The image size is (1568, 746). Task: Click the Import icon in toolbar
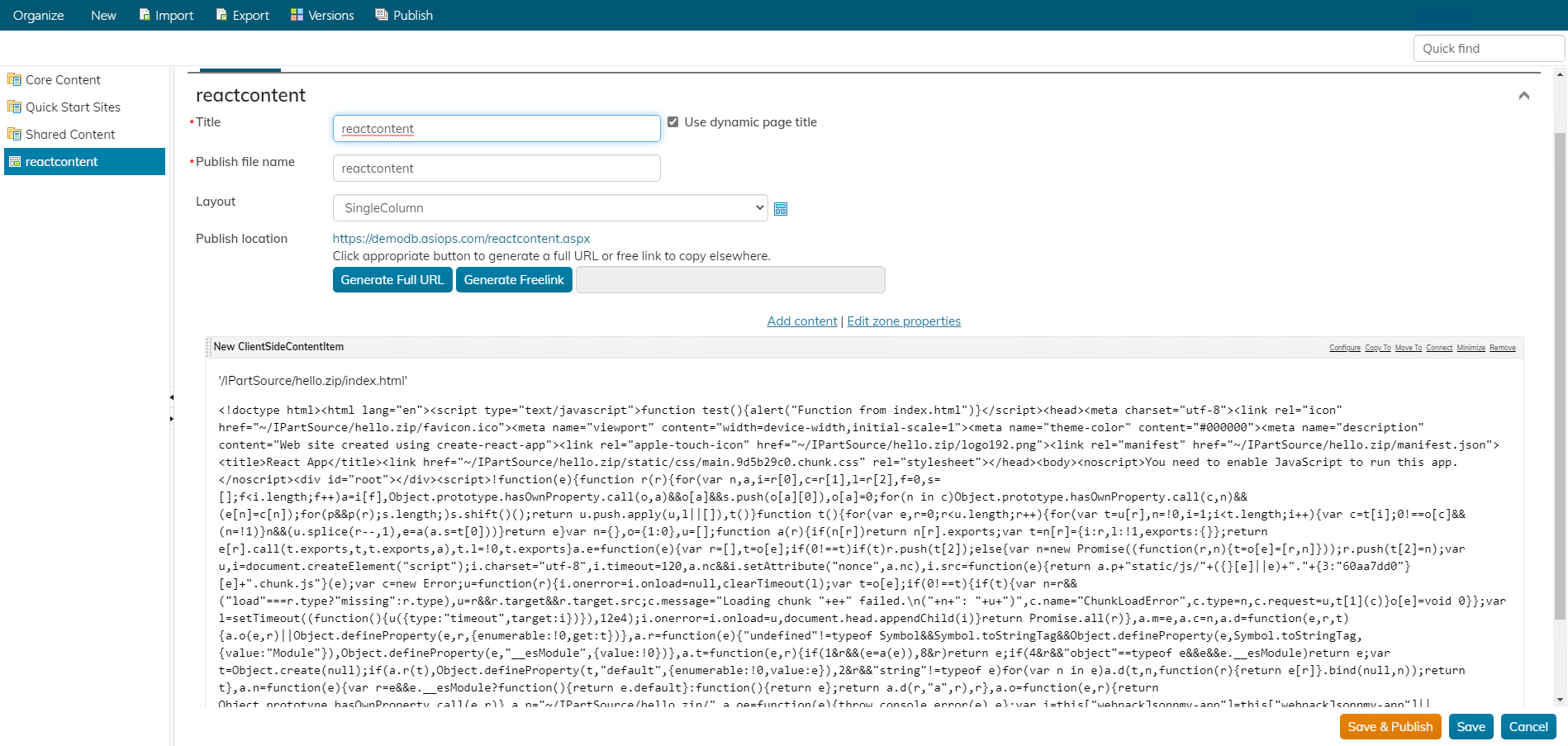pos(145,15)
